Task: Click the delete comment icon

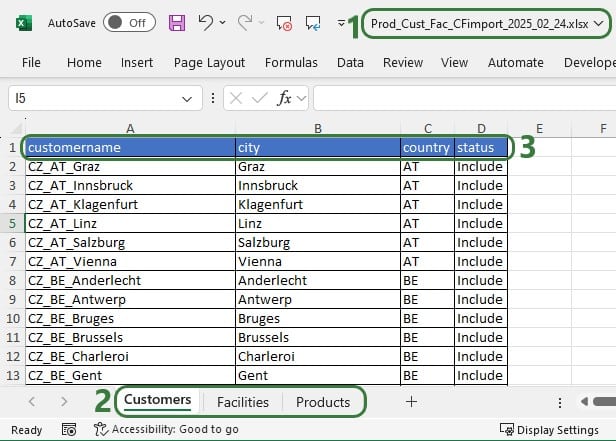Action: point(284,23)
